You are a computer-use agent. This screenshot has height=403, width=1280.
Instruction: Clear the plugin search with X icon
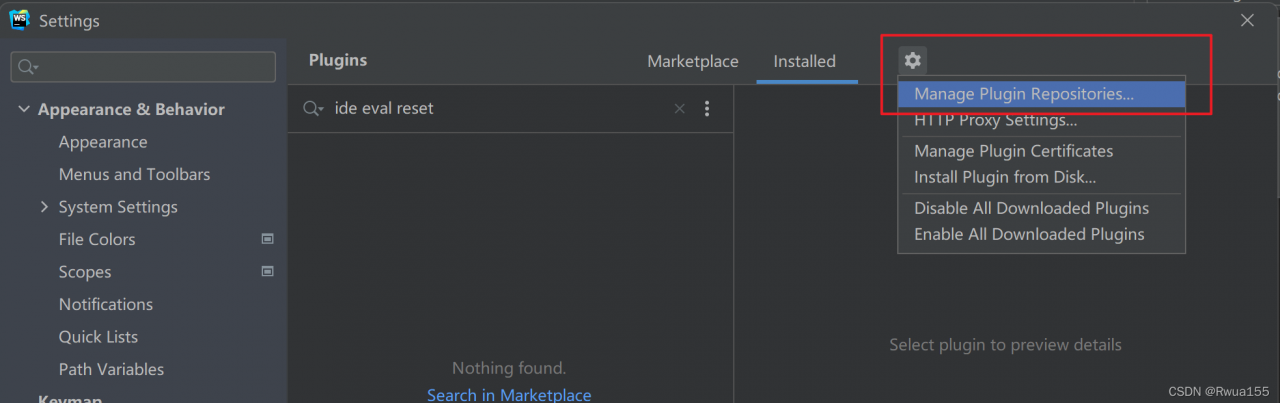pyautogui.click(x=680, y=109)
